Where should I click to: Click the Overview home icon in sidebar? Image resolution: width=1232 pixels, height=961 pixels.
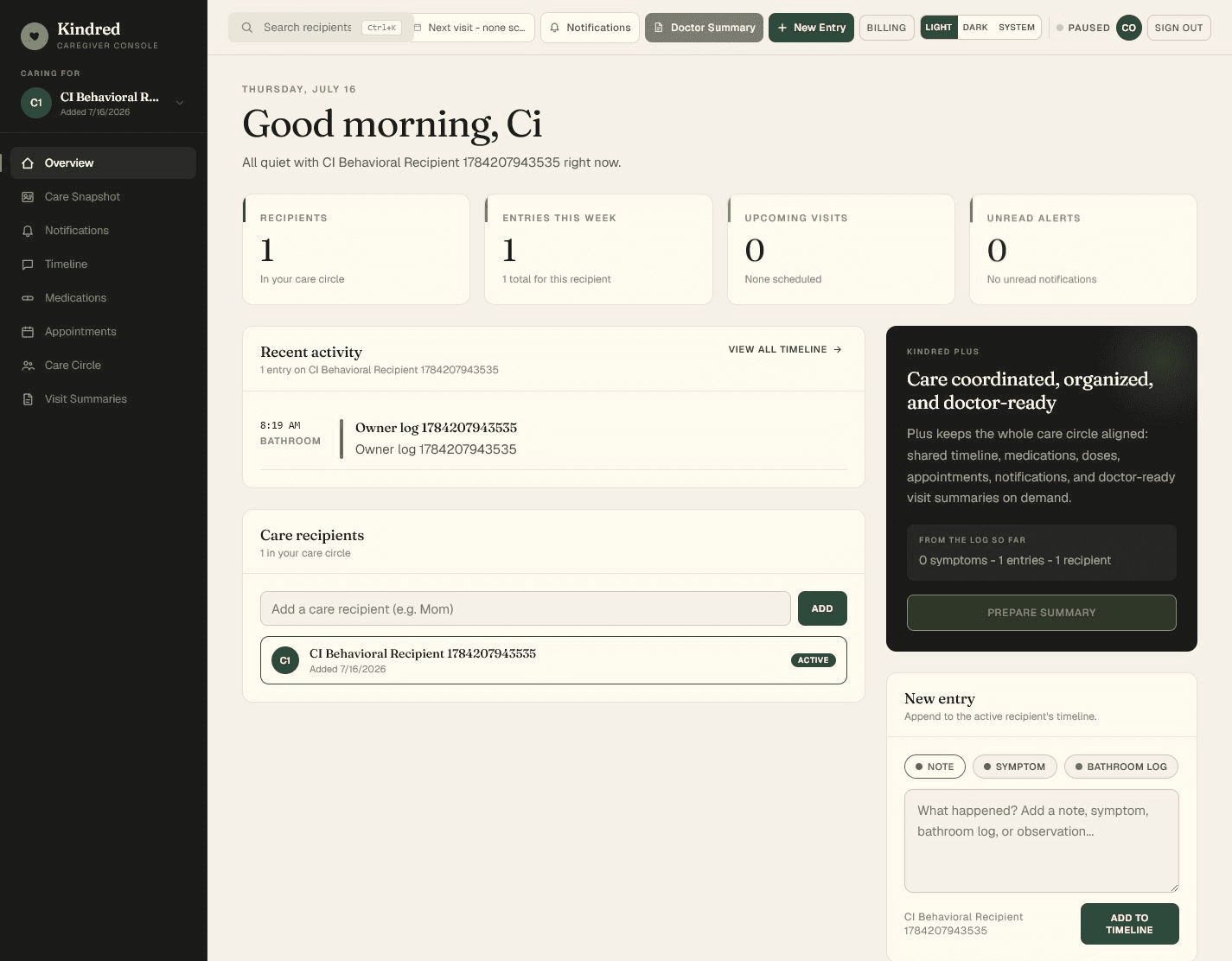pyautogui.click(x=28, y=163)
